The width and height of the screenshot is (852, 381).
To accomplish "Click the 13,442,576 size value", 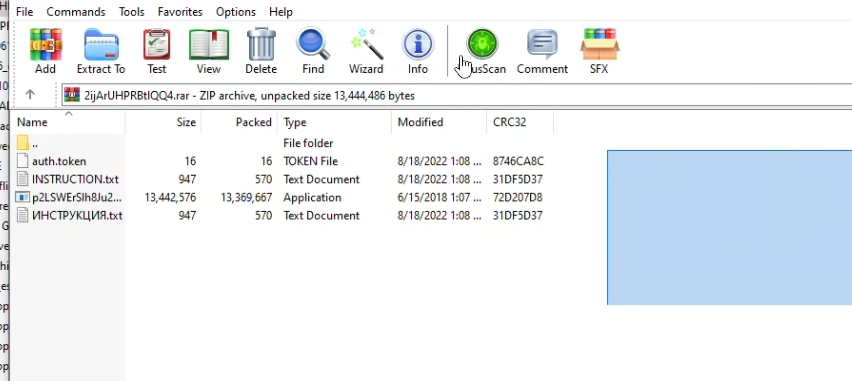I will coord(170,197).
